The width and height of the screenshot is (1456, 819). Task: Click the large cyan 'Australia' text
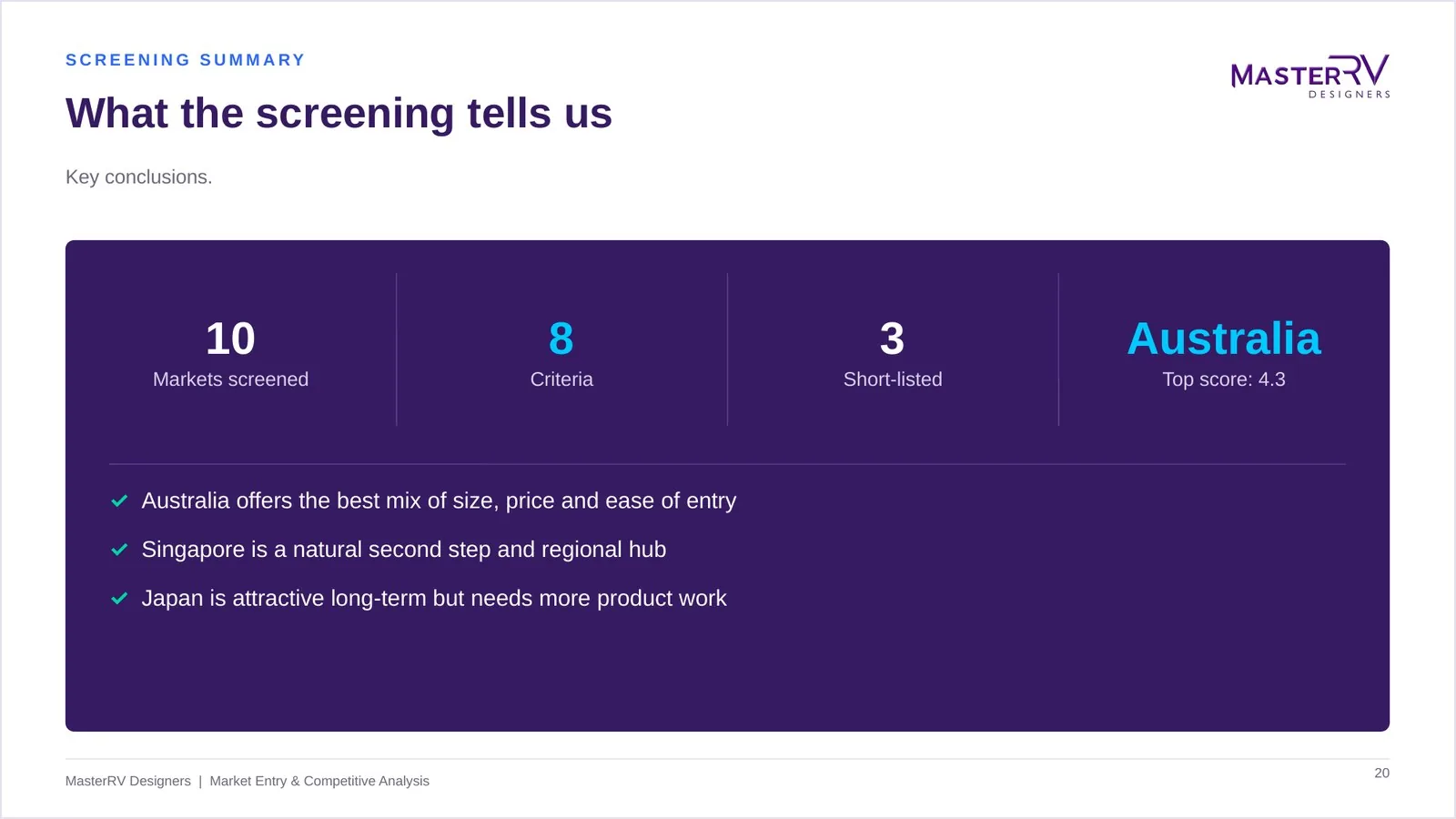1224,339
